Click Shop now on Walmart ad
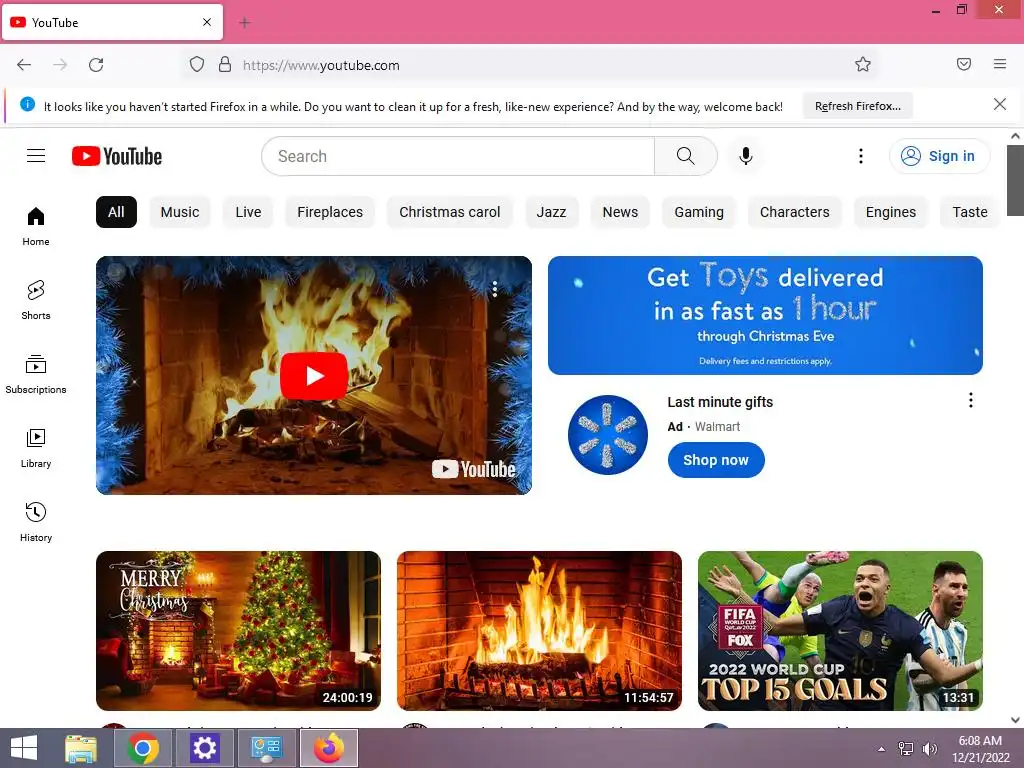The height and width of the screenshot is (768, 1024). click(x=716, y=460)
